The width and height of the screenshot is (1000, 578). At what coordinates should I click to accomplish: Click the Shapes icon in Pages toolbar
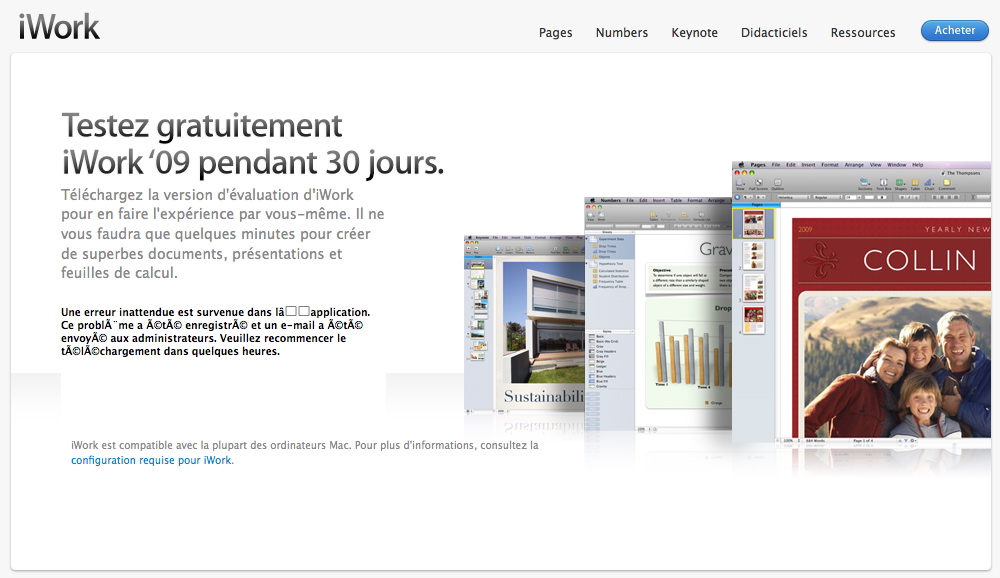pos(900,182)
